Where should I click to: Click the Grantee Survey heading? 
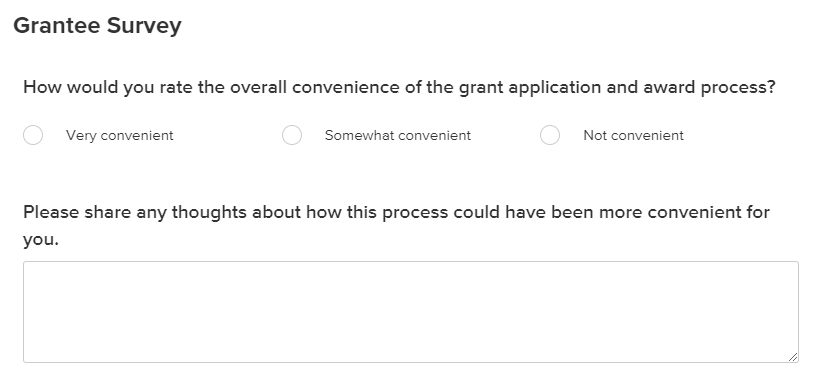(97, 26)
